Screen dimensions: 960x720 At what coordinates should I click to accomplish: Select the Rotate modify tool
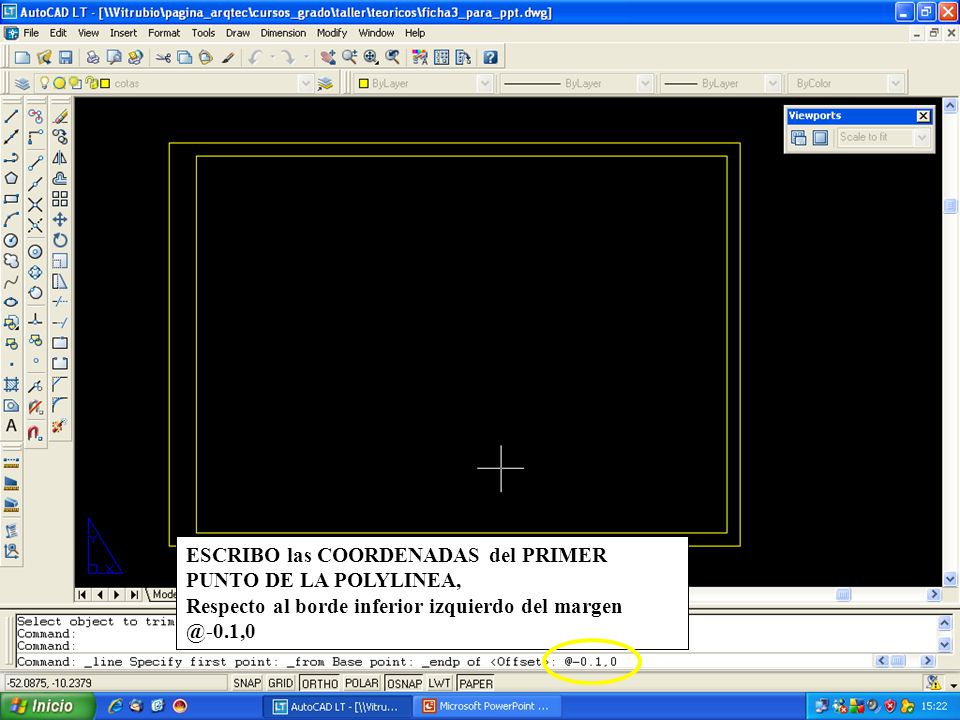coord(60,241)
